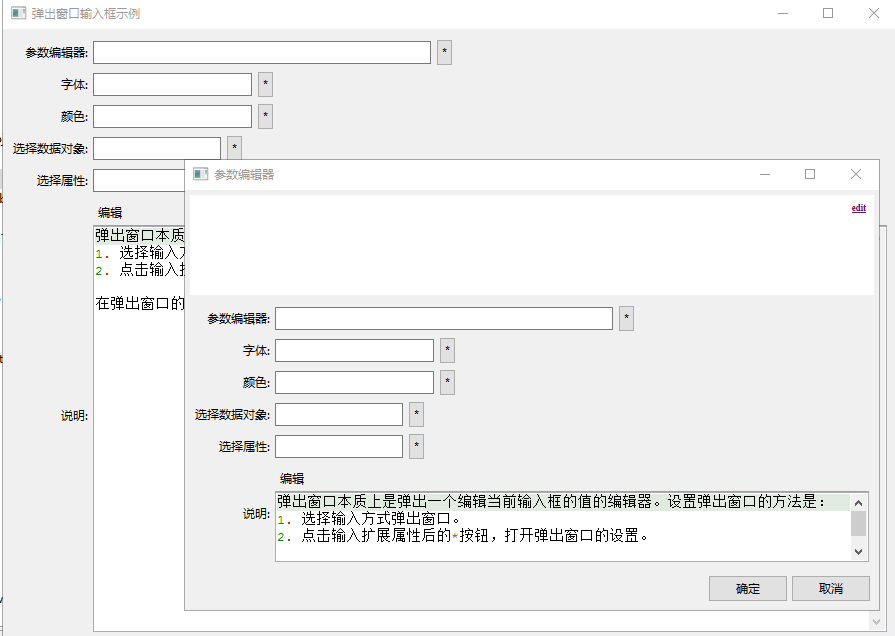Click asterisk button beside dialog's 选择属性 field
The image size is (895, 636).
417,447
